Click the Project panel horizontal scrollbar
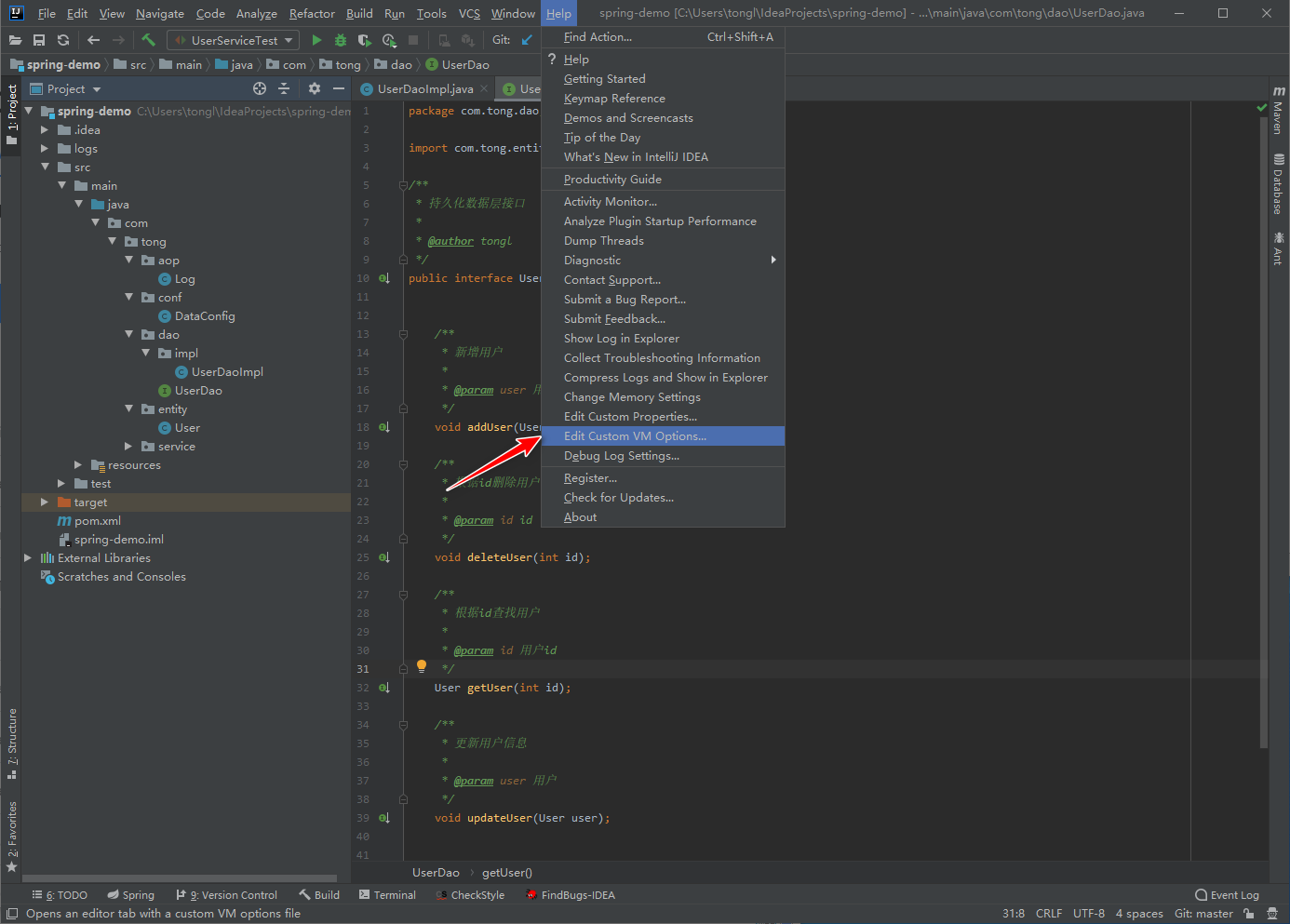 [180, 878]
